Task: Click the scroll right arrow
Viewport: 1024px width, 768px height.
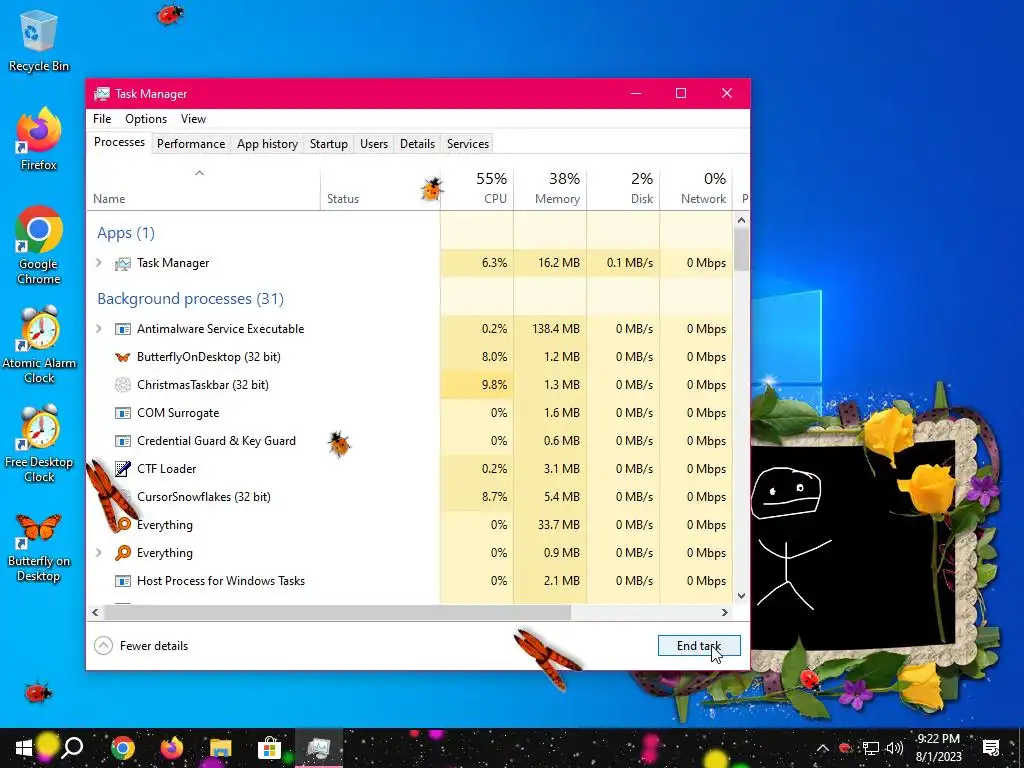Action: pyautogui.click(x=724, y=613)
